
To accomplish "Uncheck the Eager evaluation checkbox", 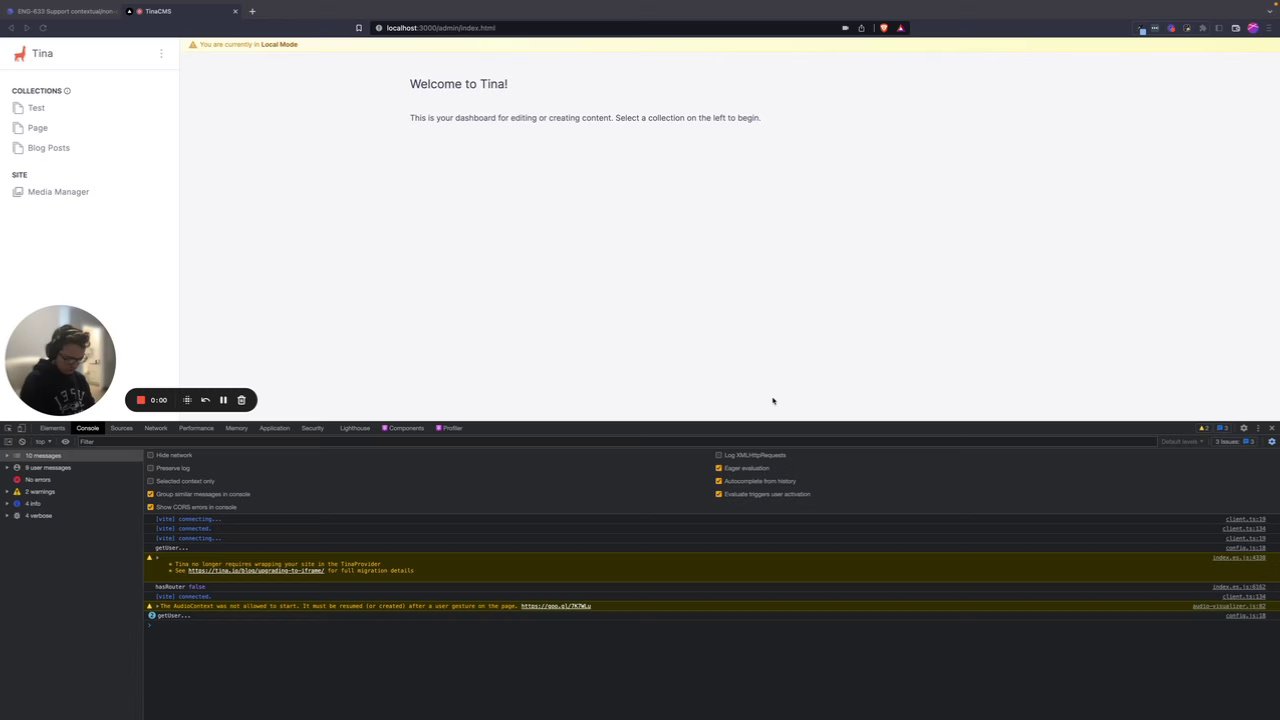I will click(x=718, y=468).
